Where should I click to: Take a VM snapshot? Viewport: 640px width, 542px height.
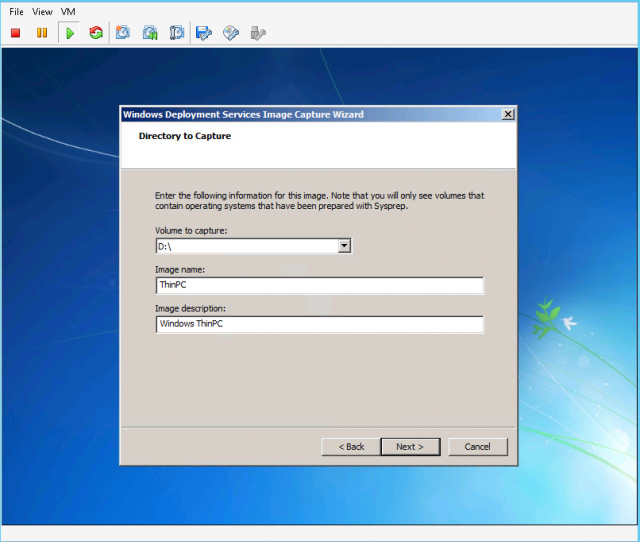[x=123, y=33]
